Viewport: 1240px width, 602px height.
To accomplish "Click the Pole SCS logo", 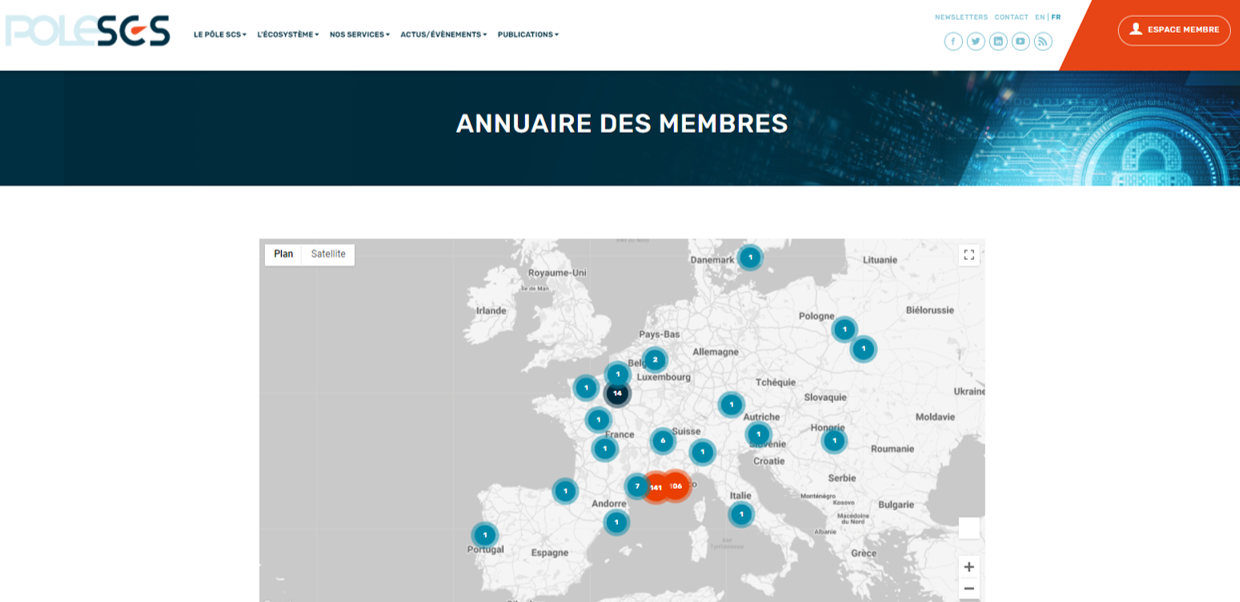I will (85, 30).
